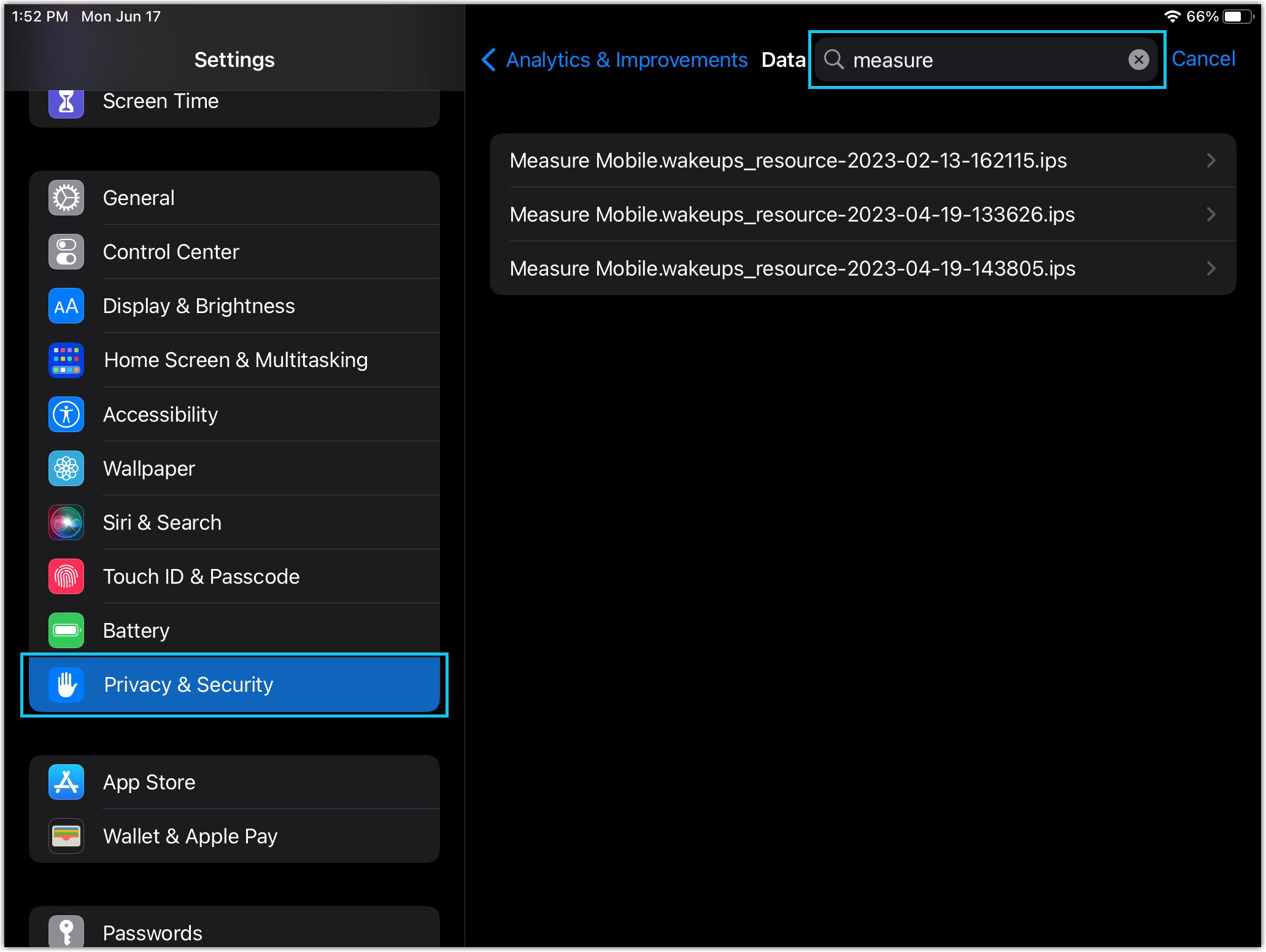Open Accessibility settings

(x=234, y=414)
